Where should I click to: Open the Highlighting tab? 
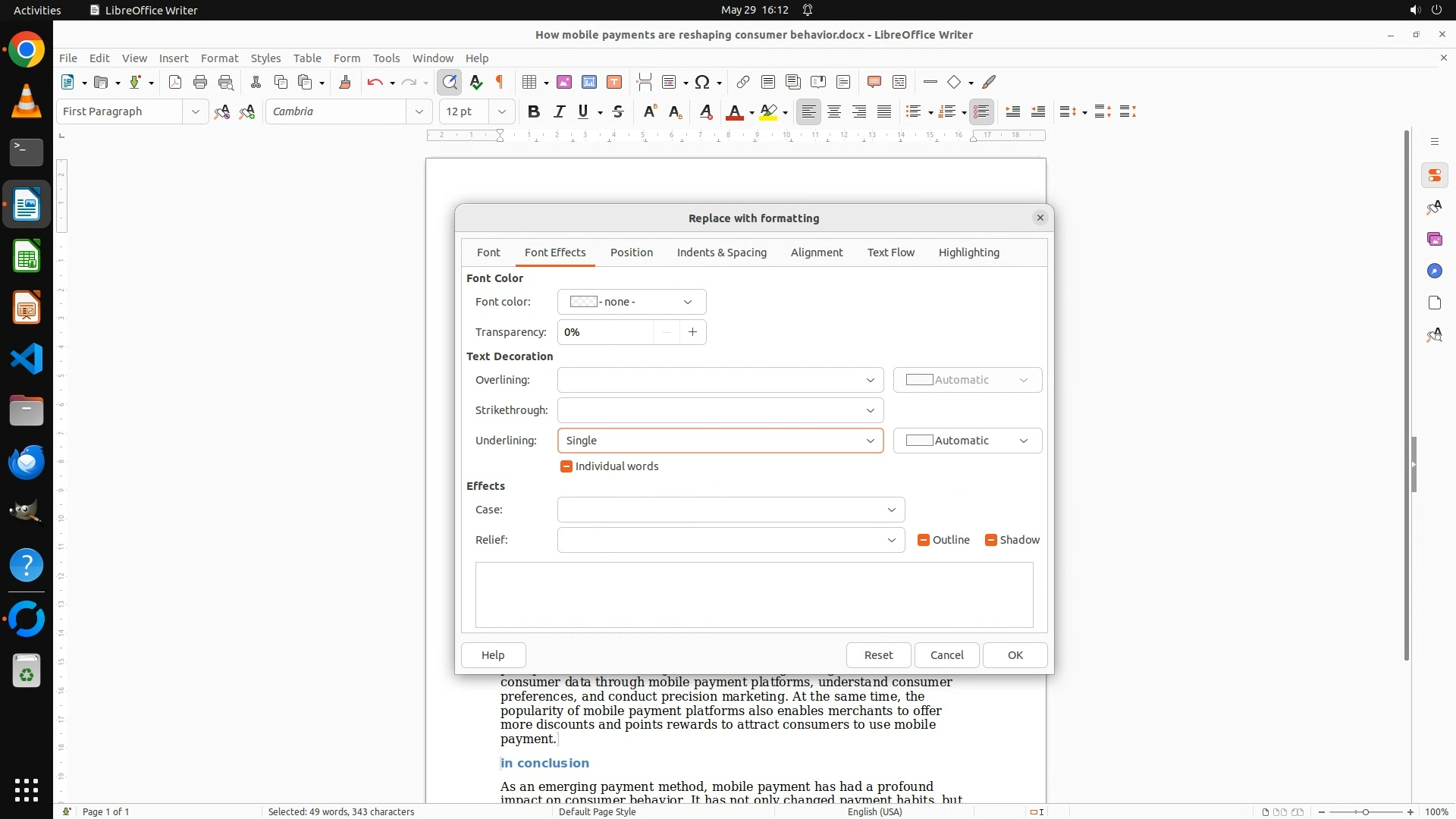(968, 253)
